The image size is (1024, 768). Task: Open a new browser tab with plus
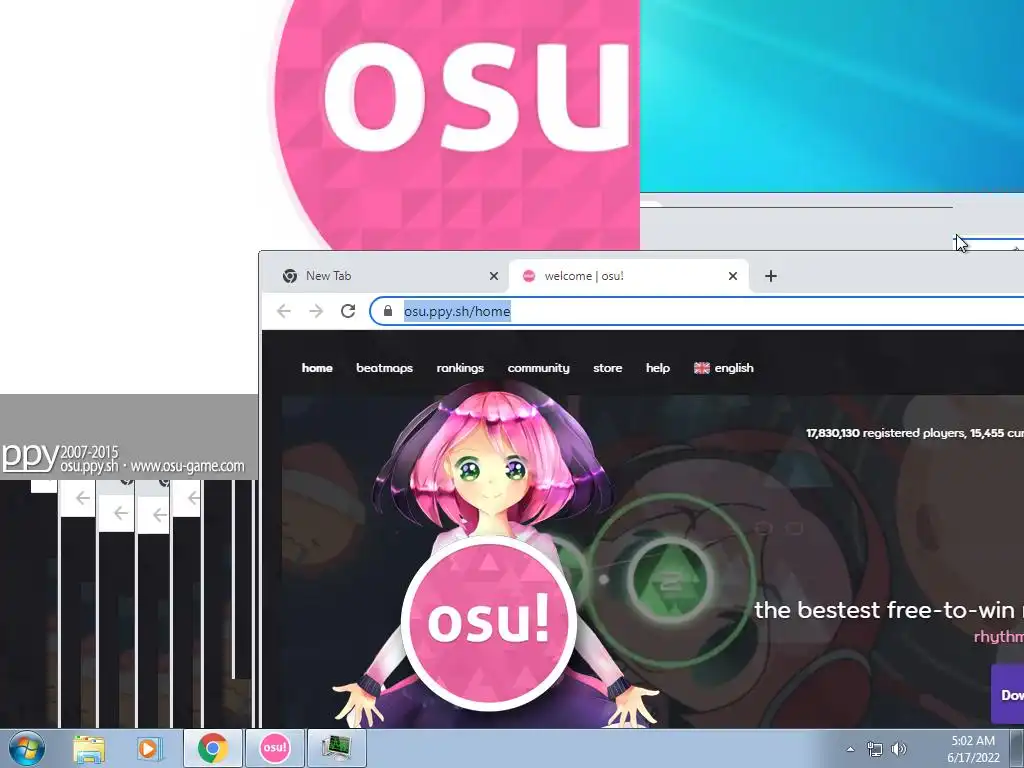pos(771,276)
